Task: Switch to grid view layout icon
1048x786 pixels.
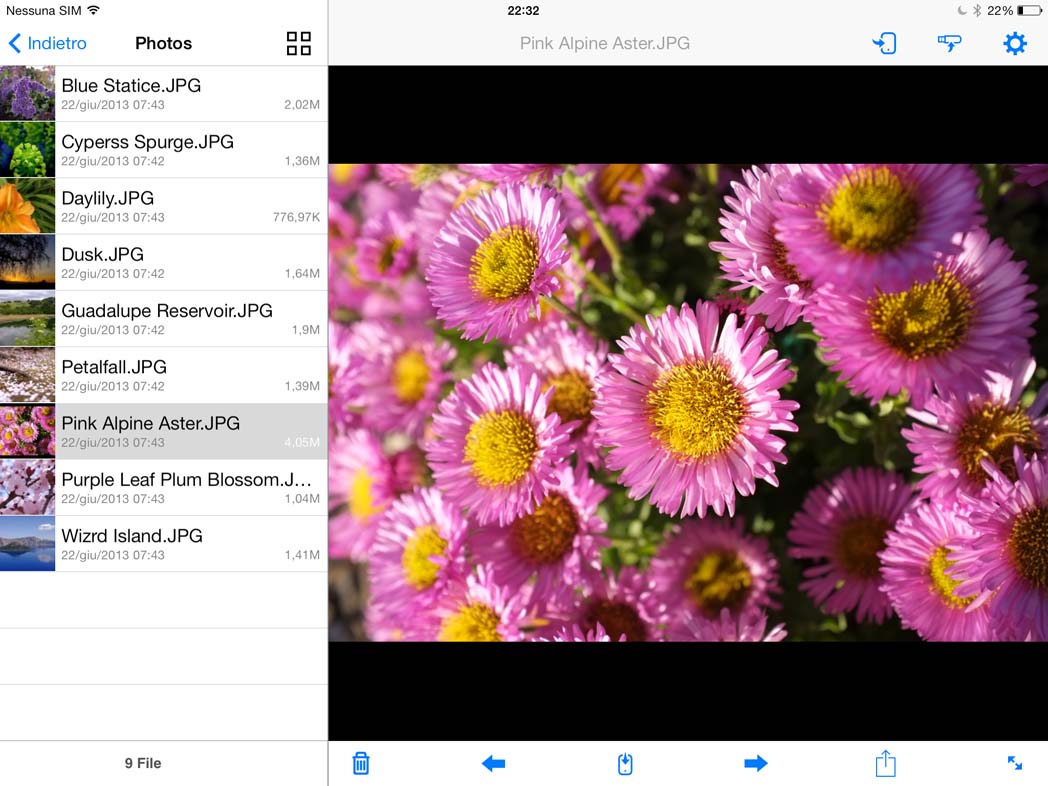Action: (x=299, y=43)
